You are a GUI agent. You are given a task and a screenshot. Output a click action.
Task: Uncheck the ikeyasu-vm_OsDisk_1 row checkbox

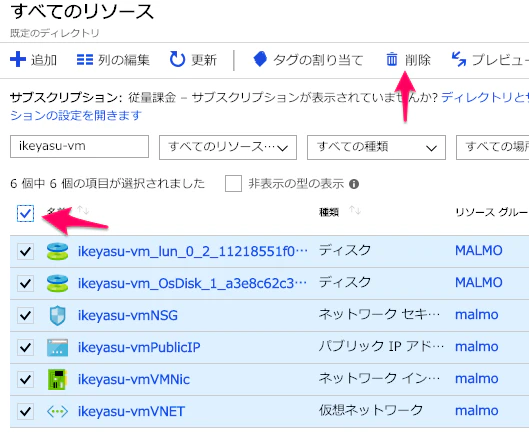coord(25,283)
